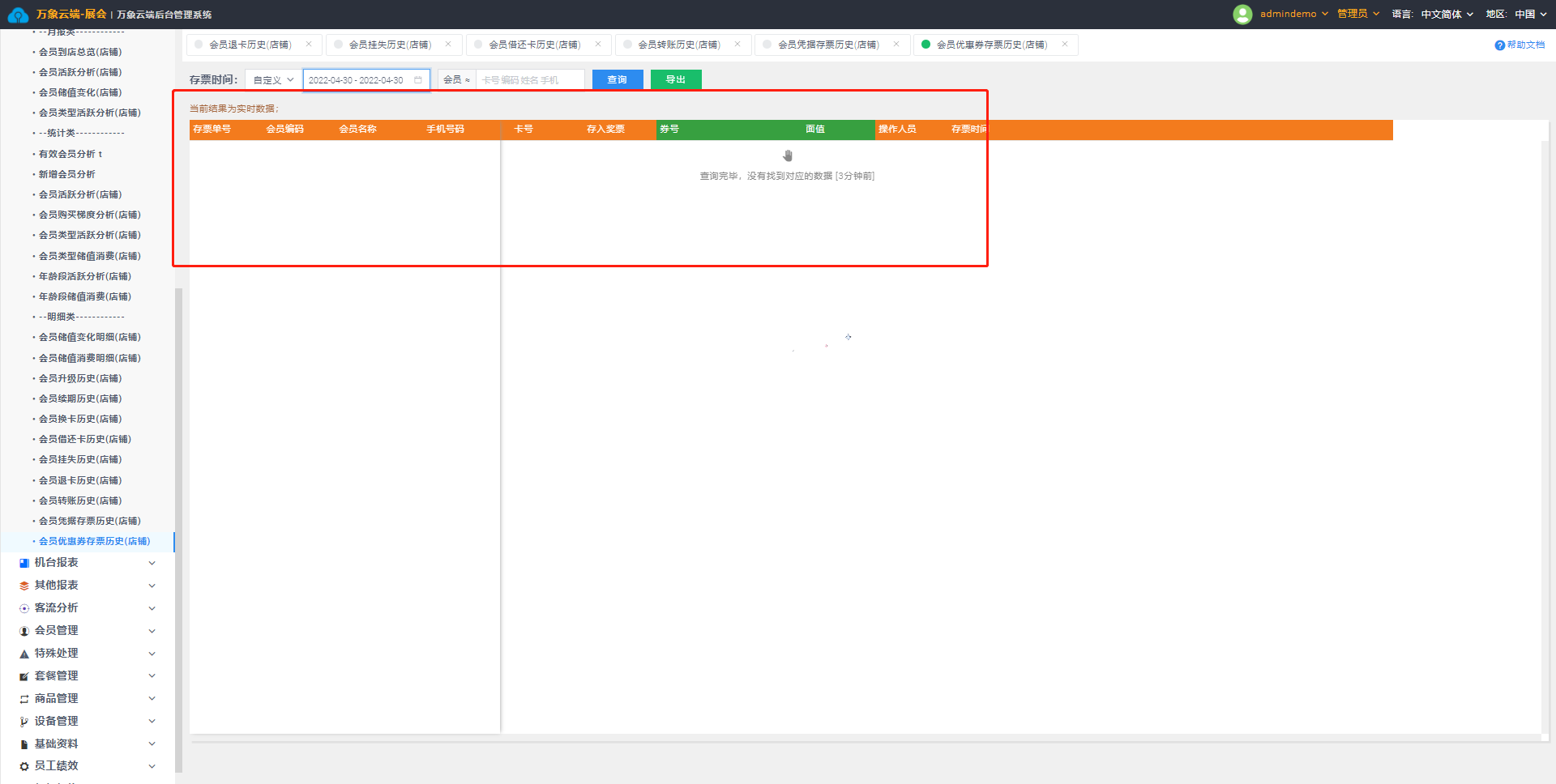Click the 帮助文档 question mark icon
The image size is (1556, 784).
1499,45
